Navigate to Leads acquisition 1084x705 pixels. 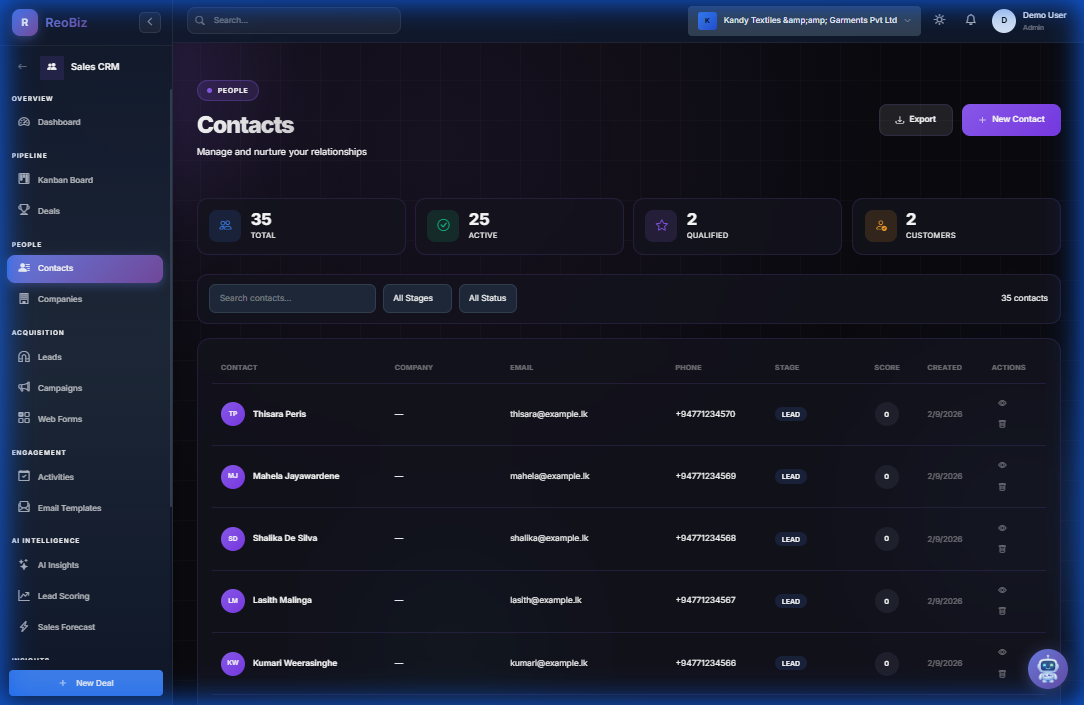point(49,356)
